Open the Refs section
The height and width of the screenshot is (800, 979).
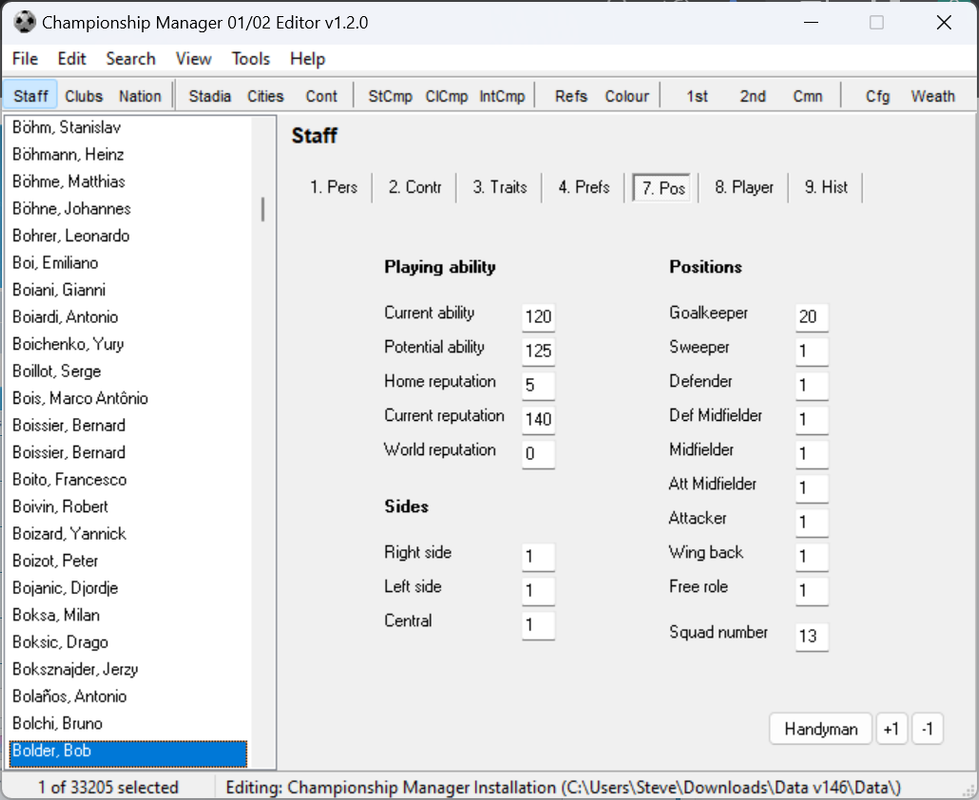click(571, 96)
